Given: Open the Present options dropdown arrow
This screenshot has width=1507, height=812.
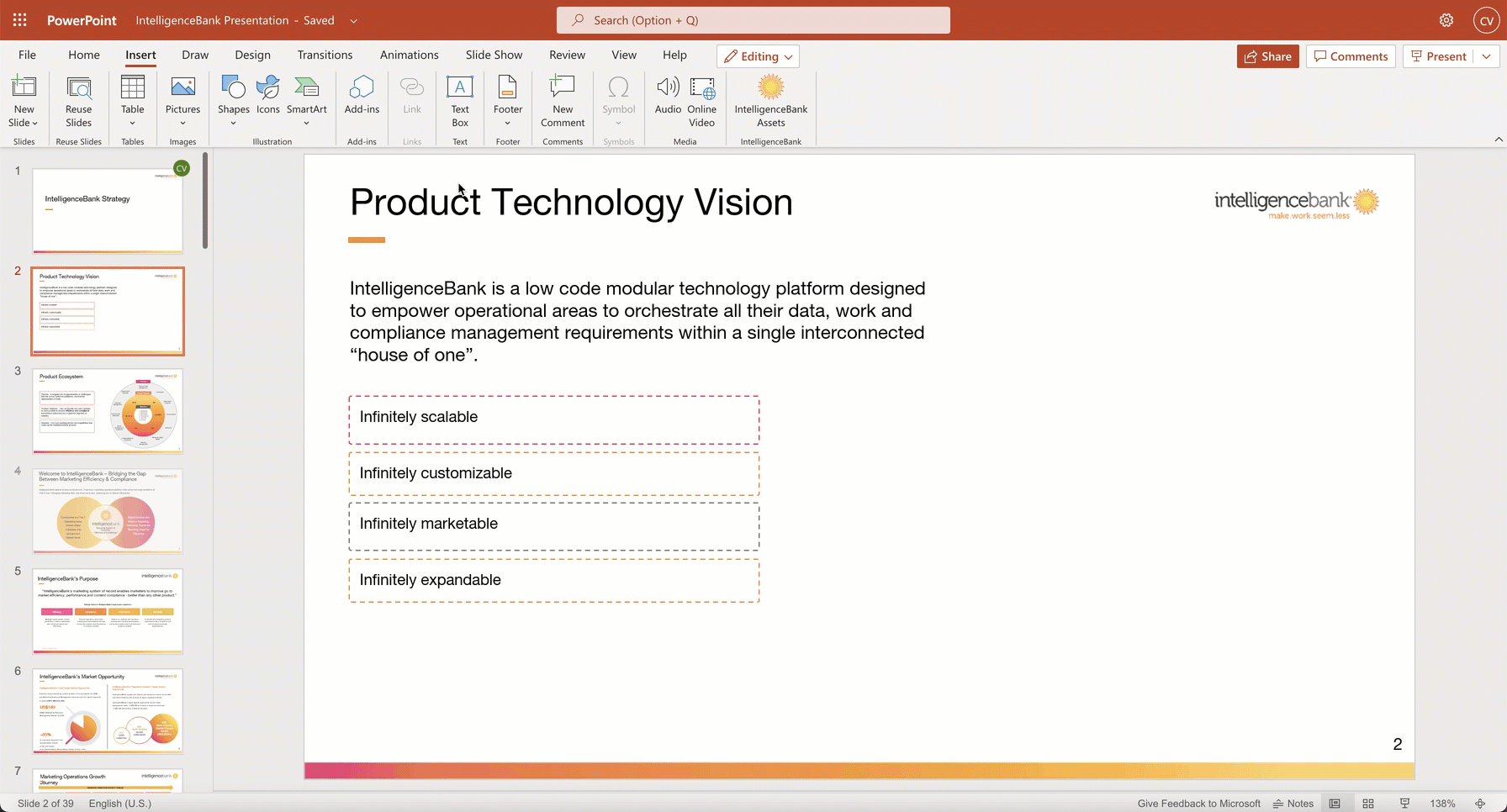Looking at the screenshot, I should coord(1487,56).
